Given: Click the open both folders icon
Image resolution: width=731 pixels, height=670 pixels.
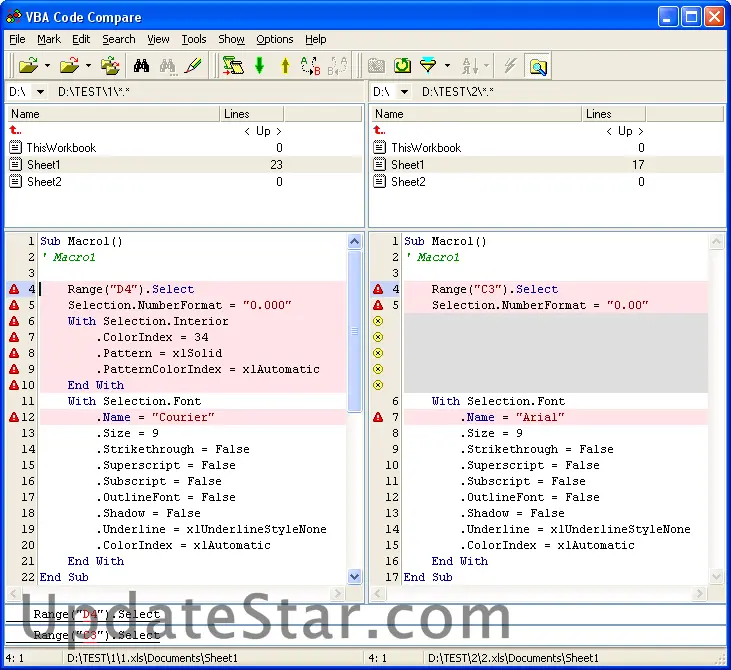Looking at the screenshot, I should pos(111,66).
